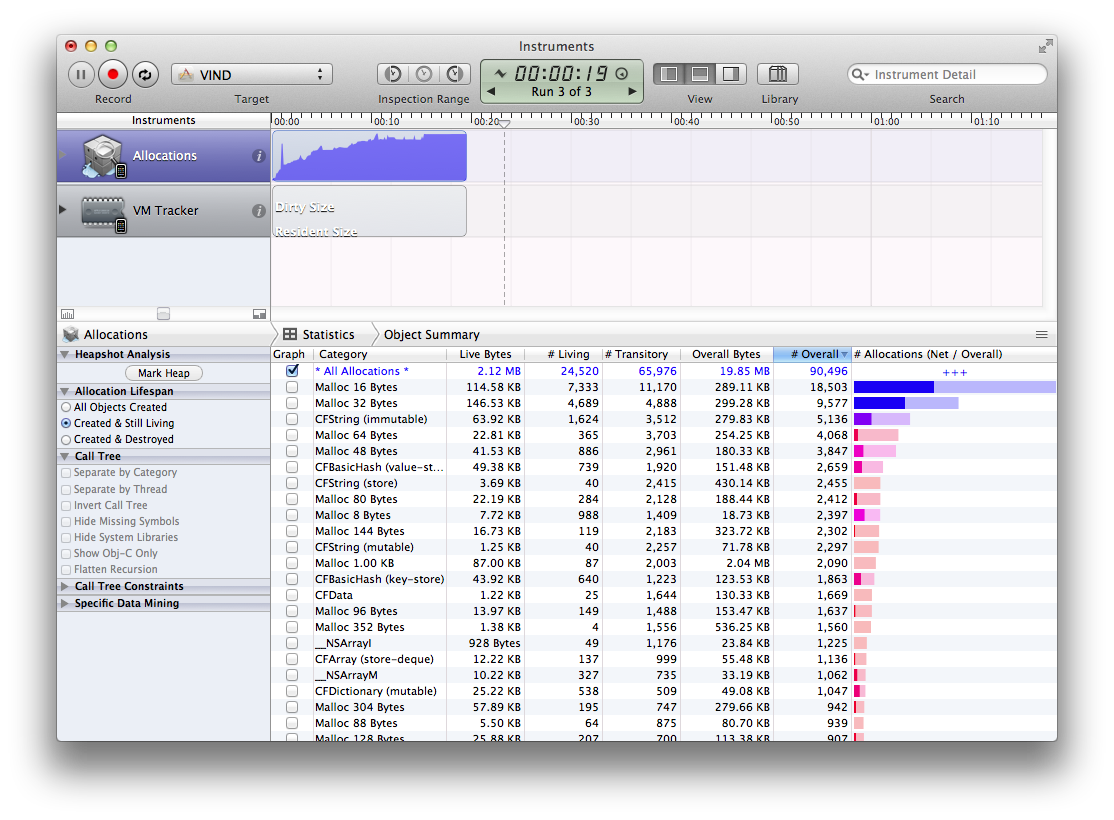Select the CFBasicHash (key-store) row
This screenshot has width=1114, height=820.
[x=664, y=579]
